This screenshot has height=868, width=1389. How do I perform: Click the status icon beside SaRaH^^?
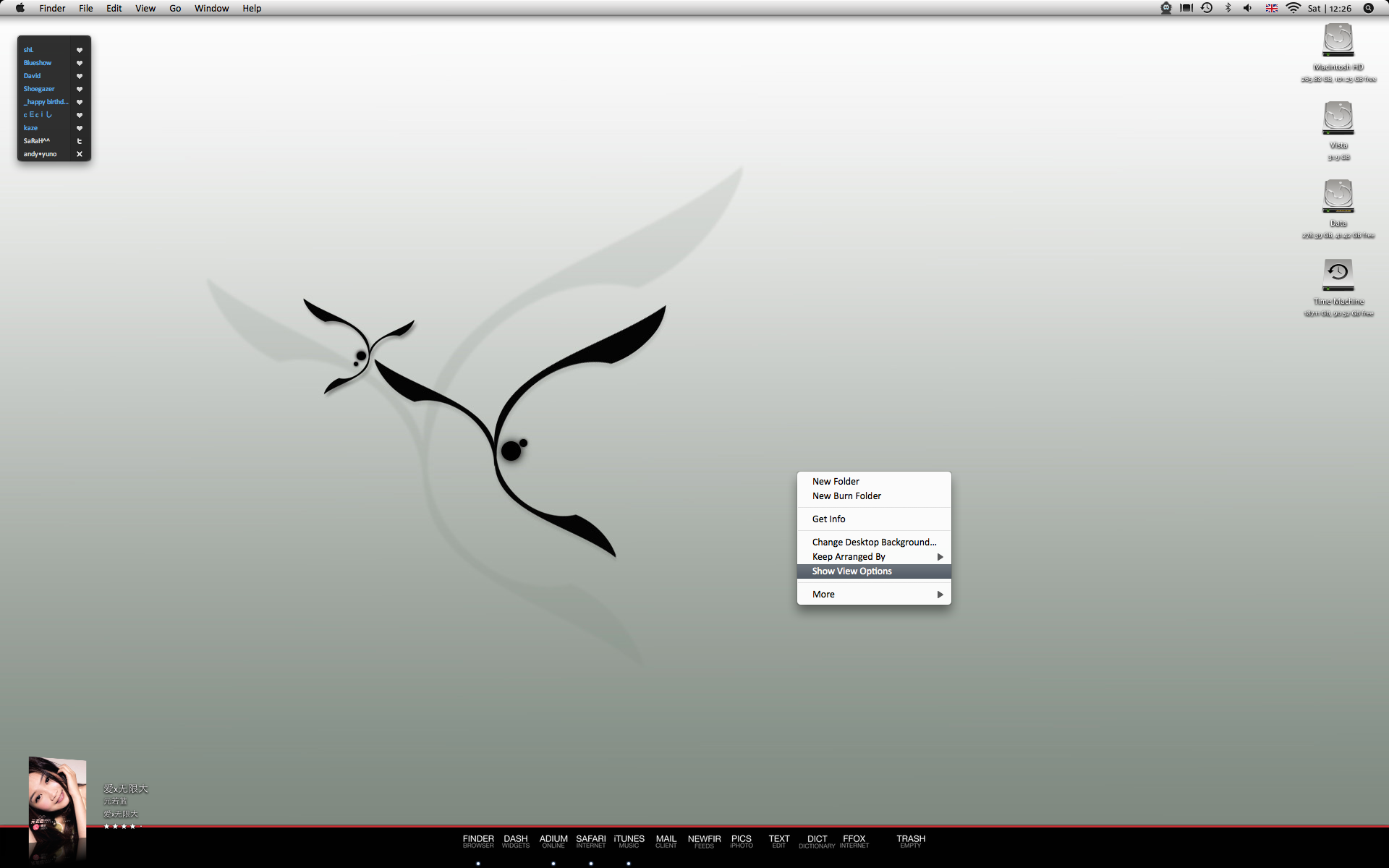[80, 141]
